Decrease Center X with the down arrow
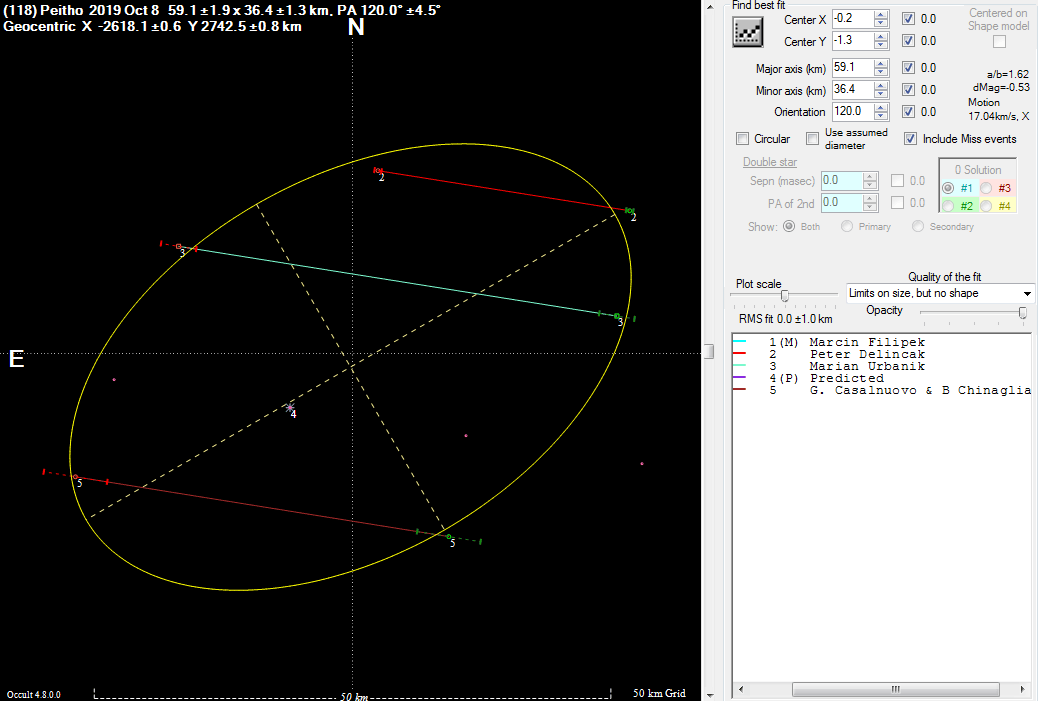Screen dimensions: 1038x701 [881, 23]
